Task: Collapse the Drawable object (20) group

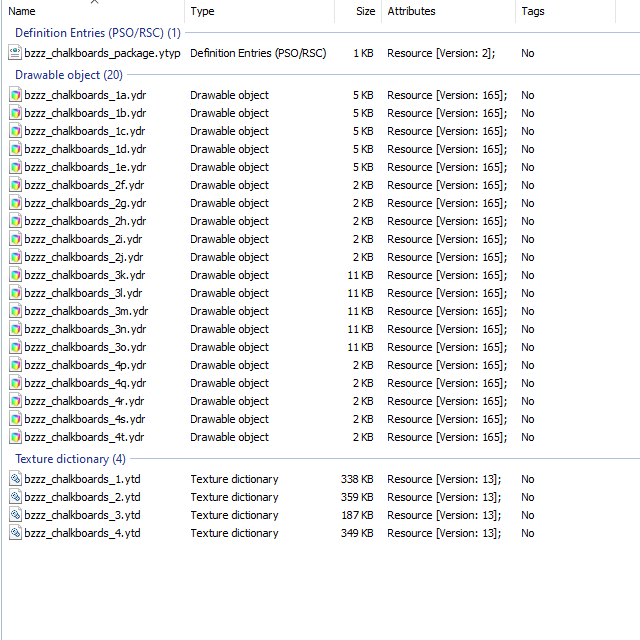Action: (69, 75)
